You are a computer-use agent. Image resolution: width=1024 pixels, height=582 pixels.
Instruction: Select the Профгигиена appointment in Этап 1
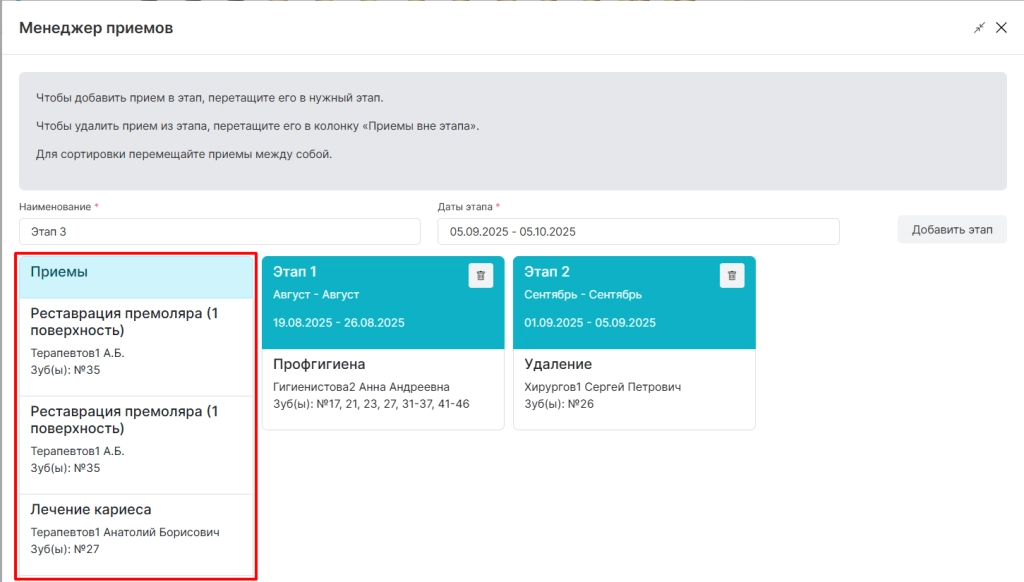383,389
